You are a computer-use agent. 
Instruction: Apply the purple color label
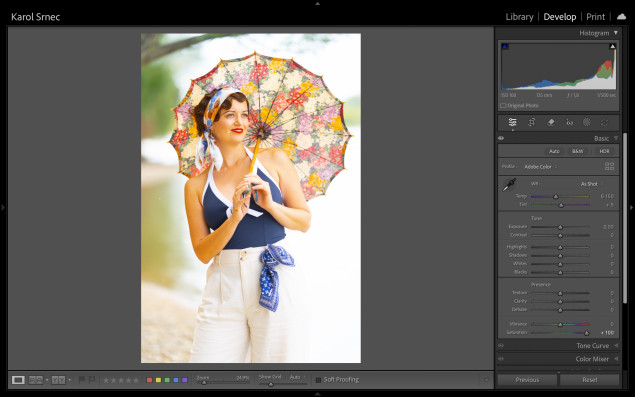pyautogui.click(x=185, y=380)
